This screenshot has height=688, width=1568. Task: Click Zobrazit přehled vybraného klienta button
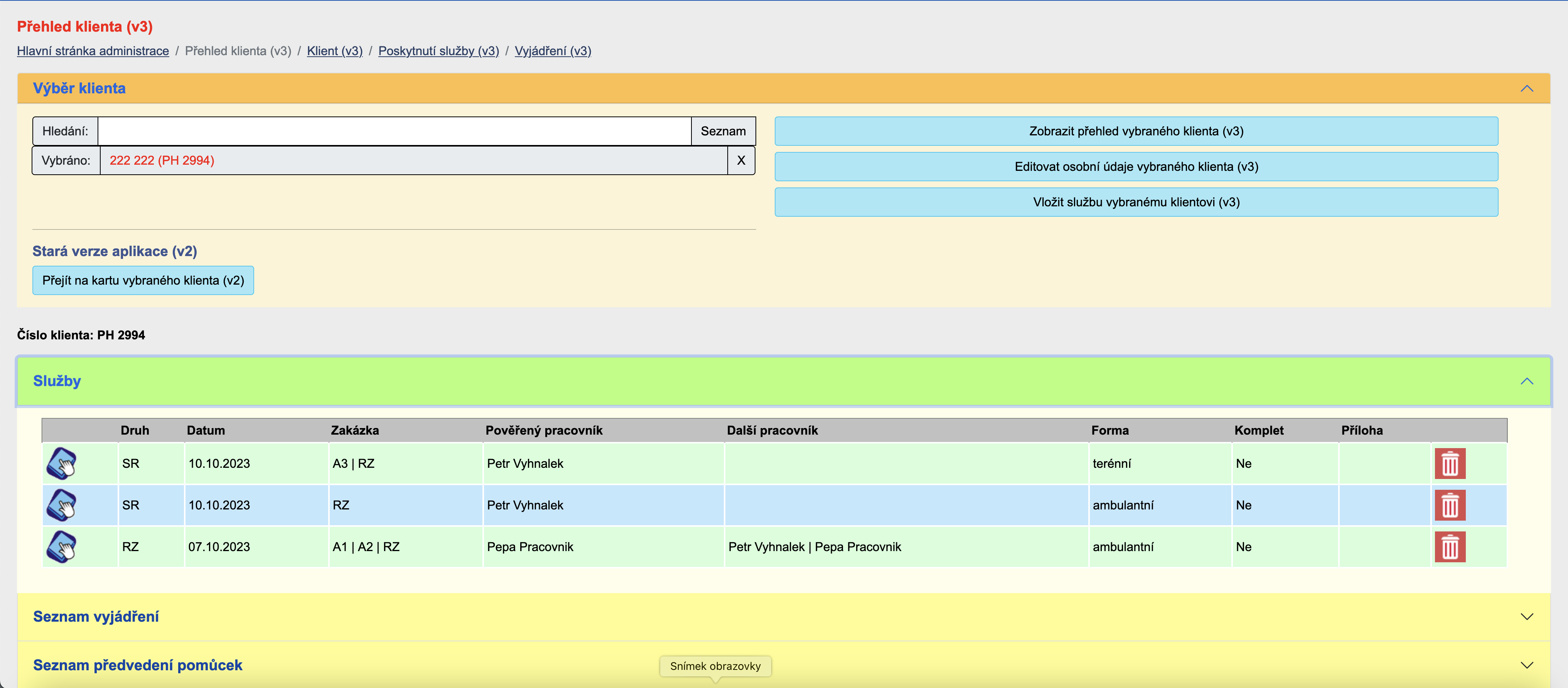coord(1136,132)
